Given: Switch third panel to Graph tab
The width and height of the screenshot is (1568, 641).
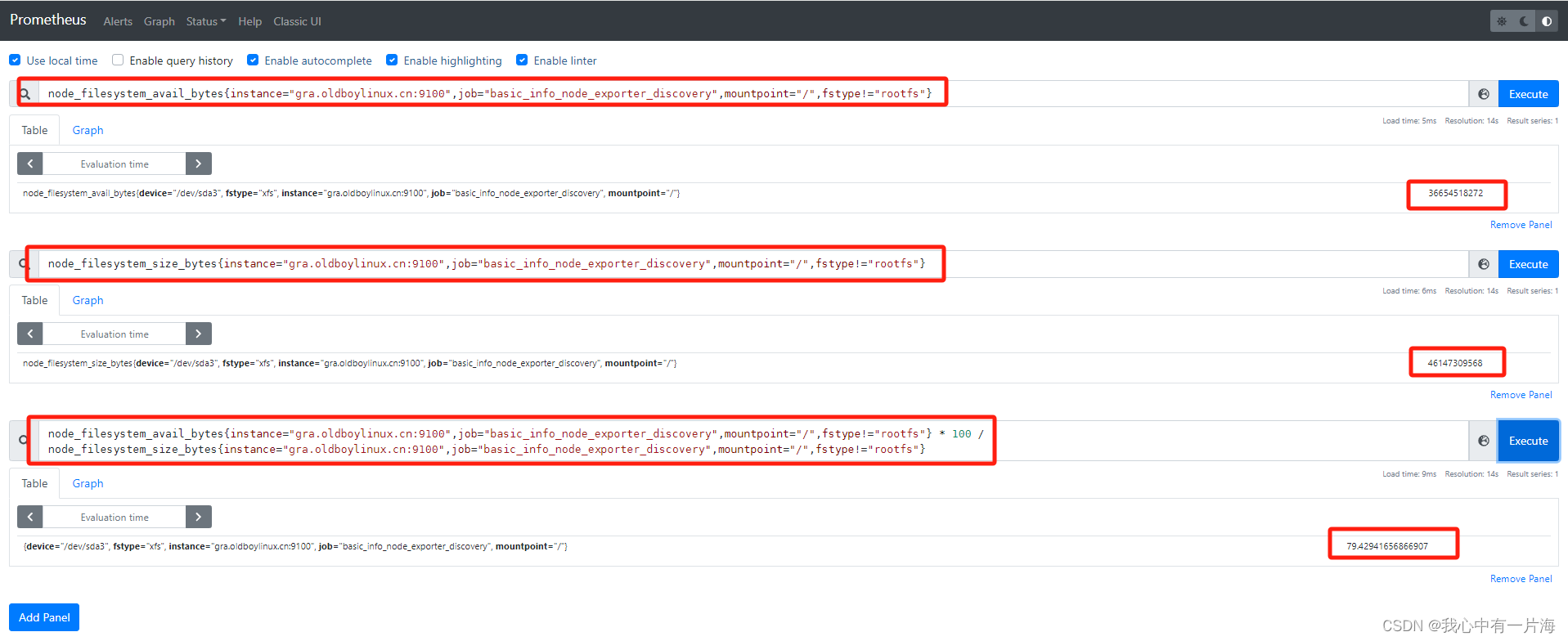Looking at the screenshot, I should coord(88,483).
